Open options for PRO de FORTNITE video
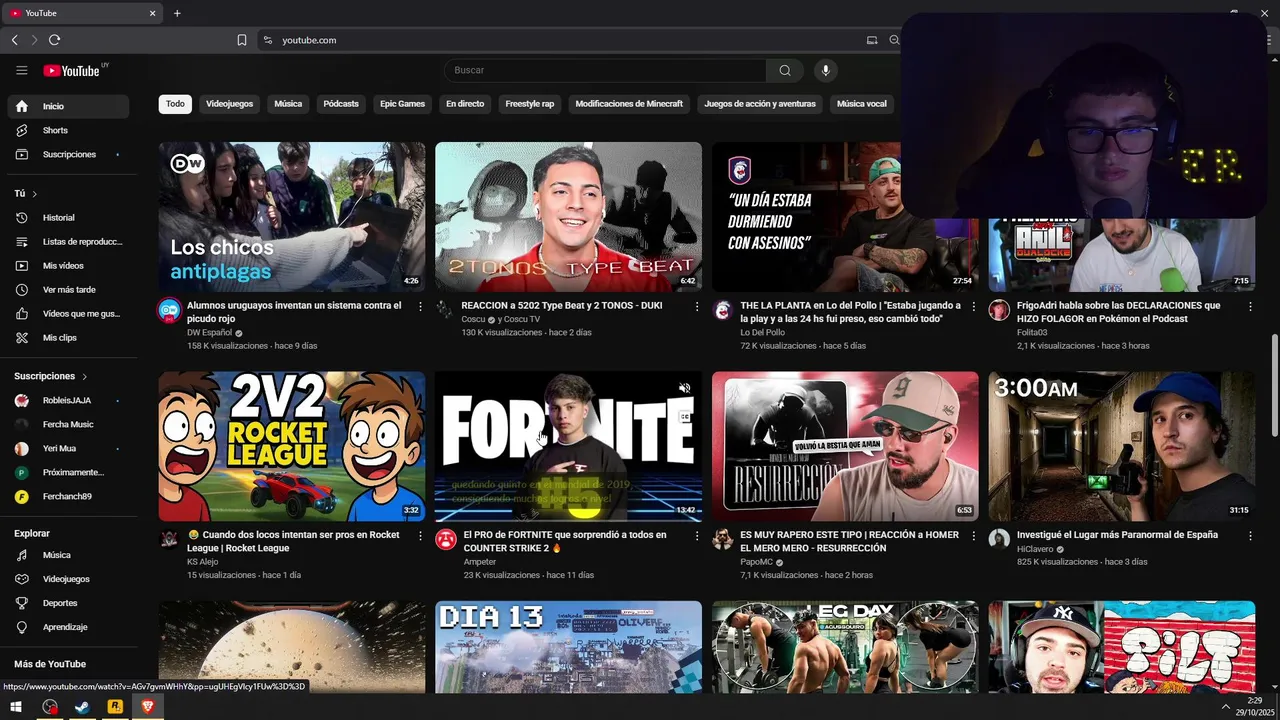 click(x=697, y=535)
